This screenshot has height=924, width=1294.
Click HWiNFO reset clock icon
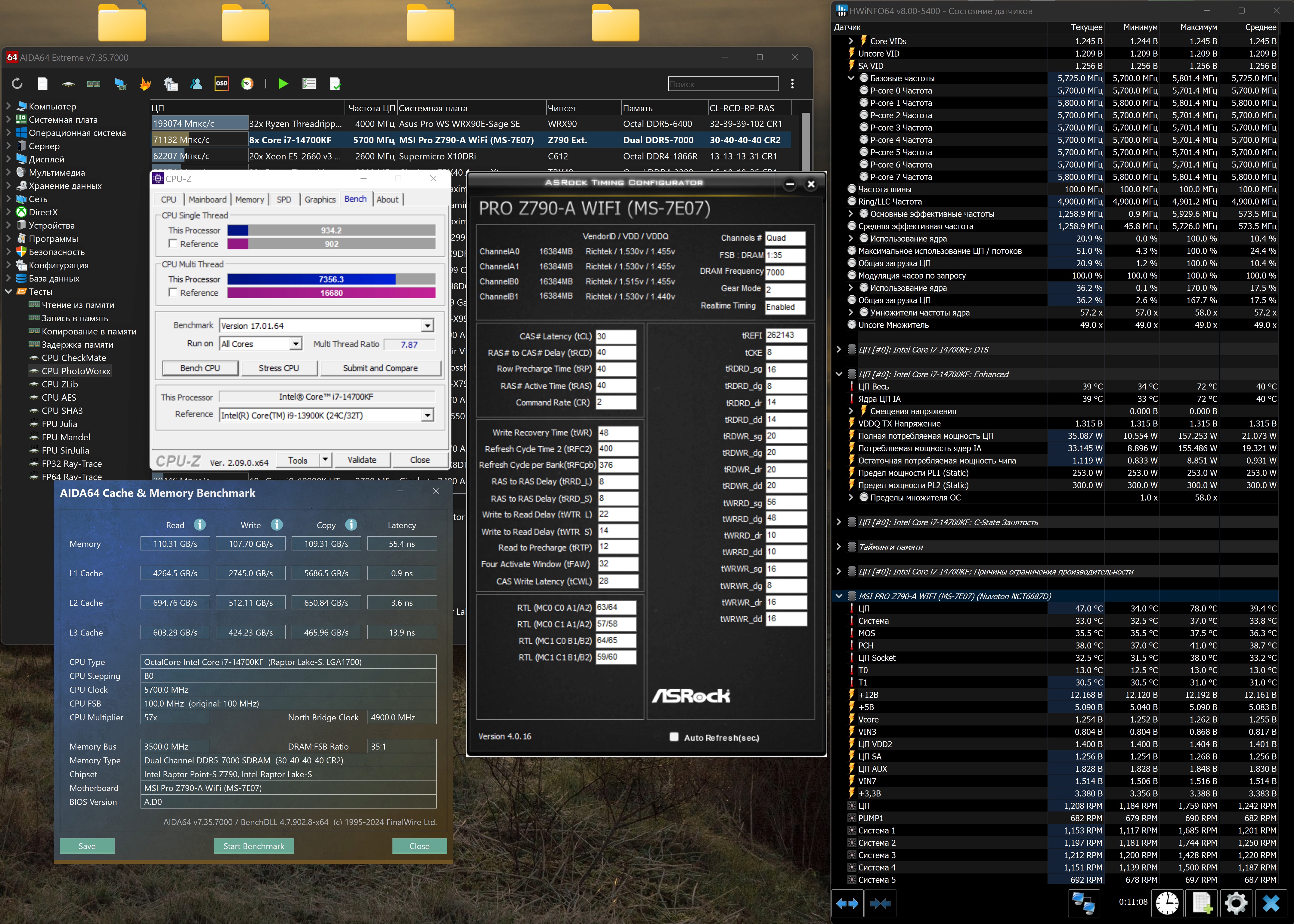click(x=1167, y=903)
